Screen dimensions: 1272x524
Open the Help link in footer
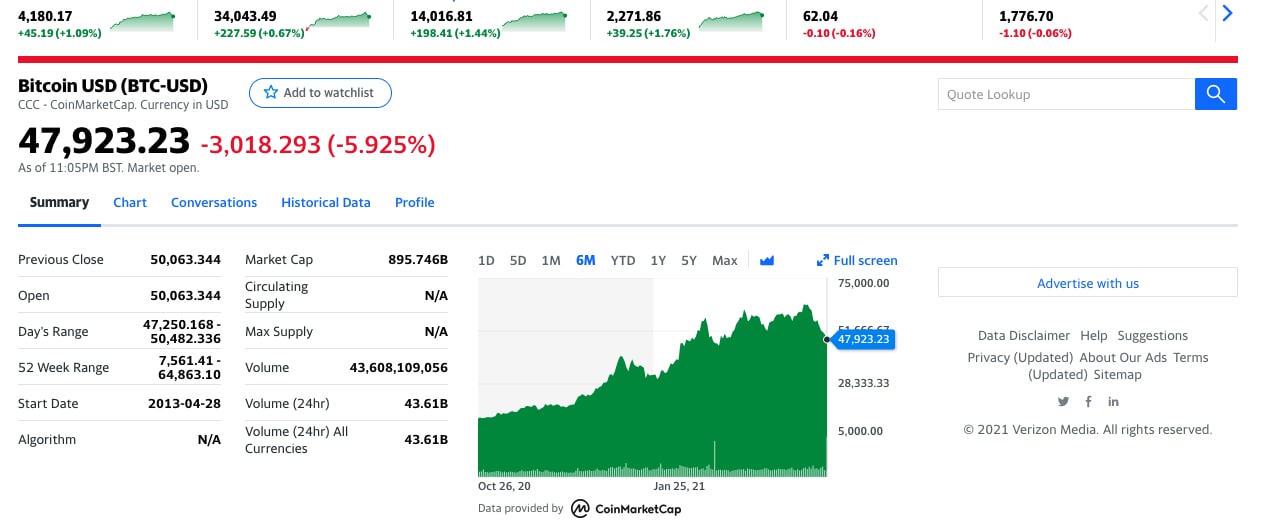click(x=1094, y=336)
